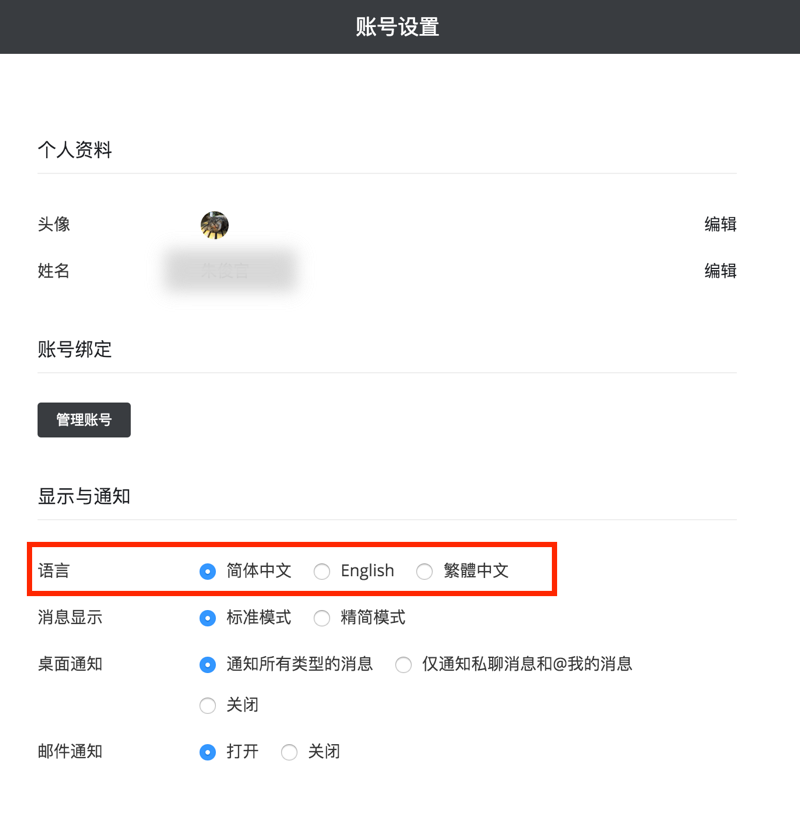Switch message display to 精简模式
The width and height of the screenshot is (800, 826).
[x=322, y=618]
